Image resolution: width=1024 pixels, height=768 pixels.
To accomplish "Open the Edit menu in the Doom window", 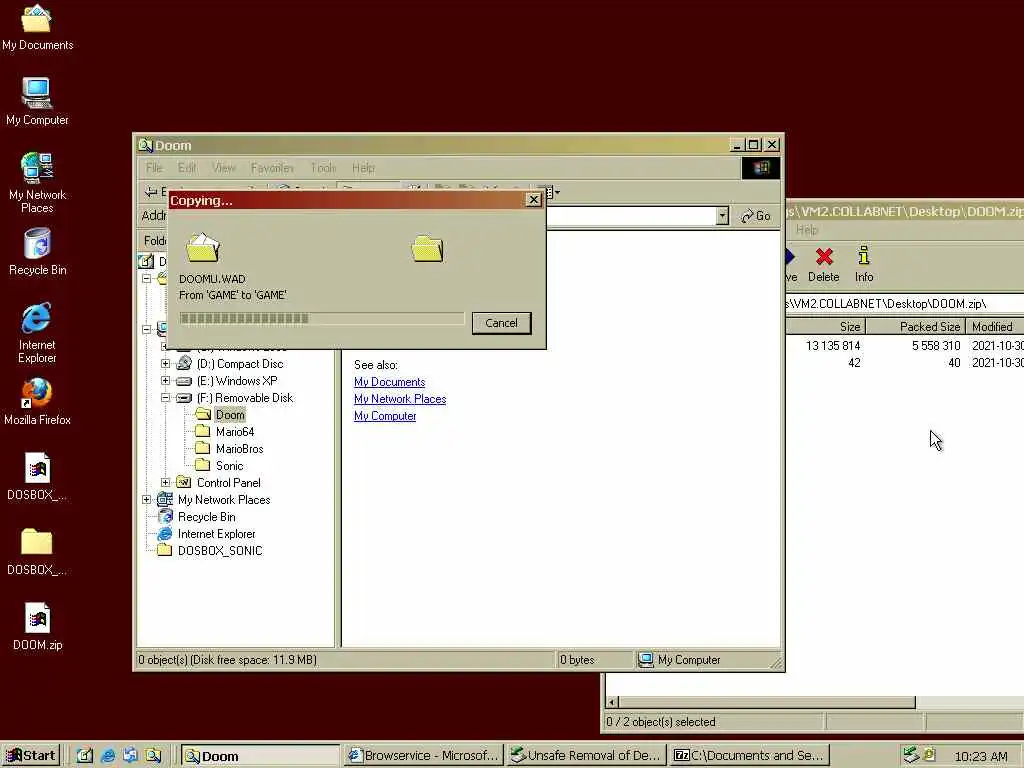I will click(x=187, y=168).
